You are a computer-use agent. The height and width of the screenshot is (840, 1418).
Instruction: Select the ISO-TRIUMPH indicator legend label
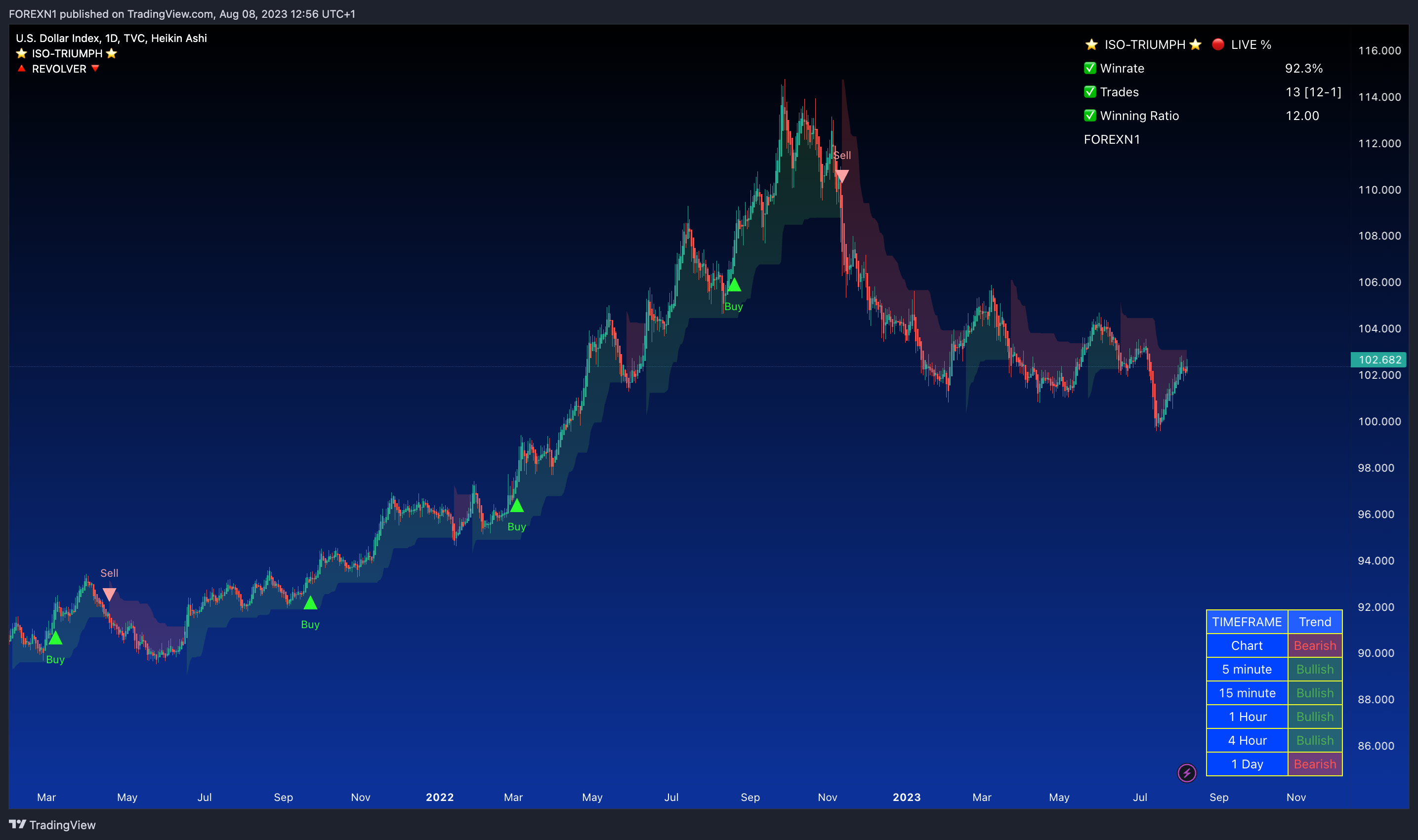67,53
